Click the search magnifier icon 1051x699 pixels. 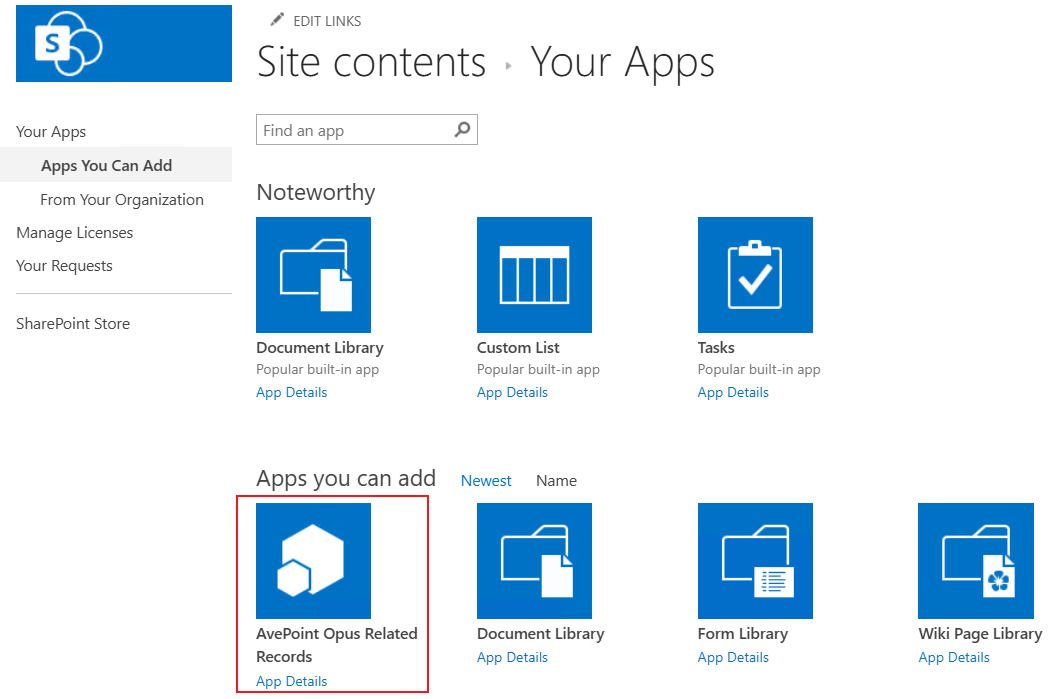(x=462, y=129)
